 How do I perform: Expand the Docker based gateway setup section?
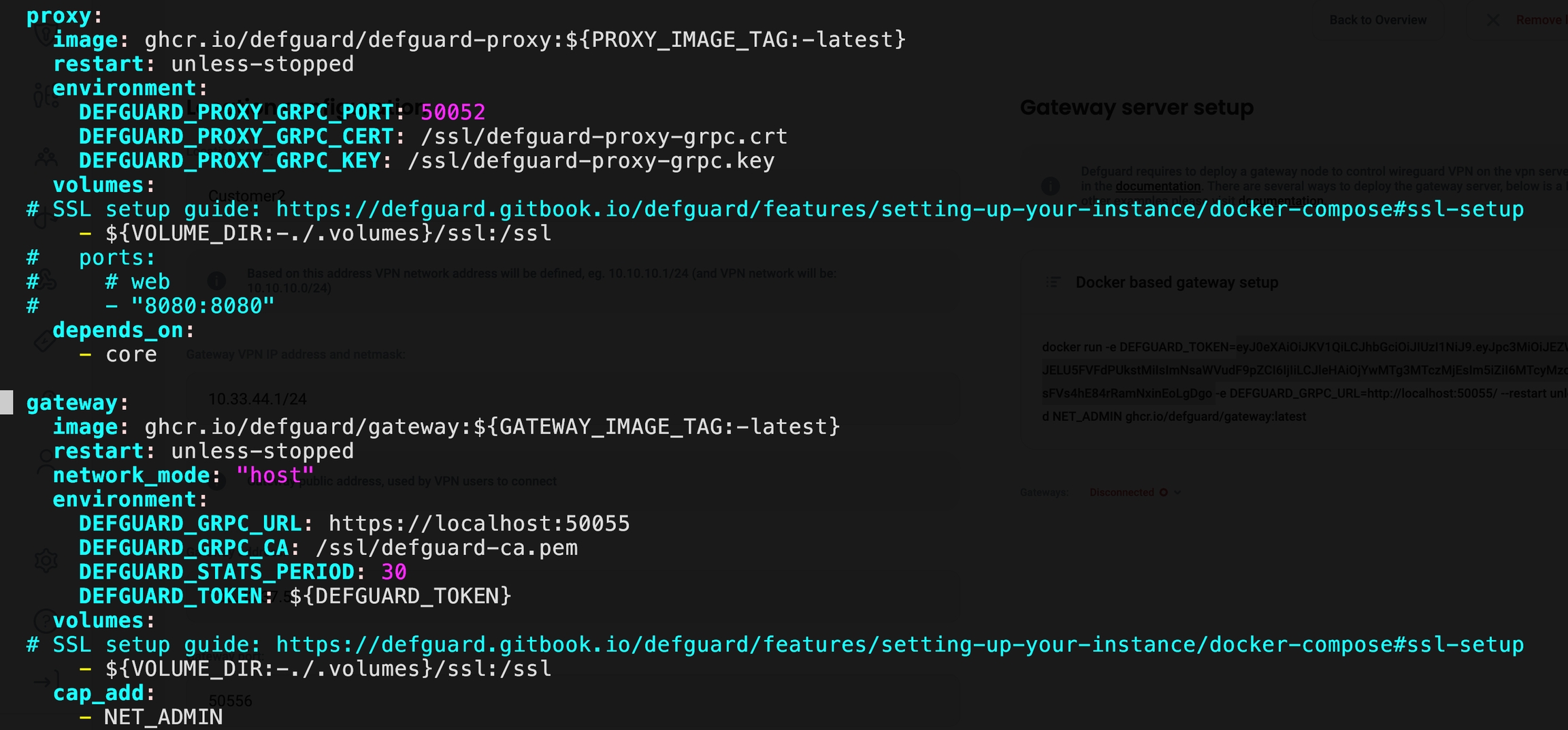point(1177,282)
